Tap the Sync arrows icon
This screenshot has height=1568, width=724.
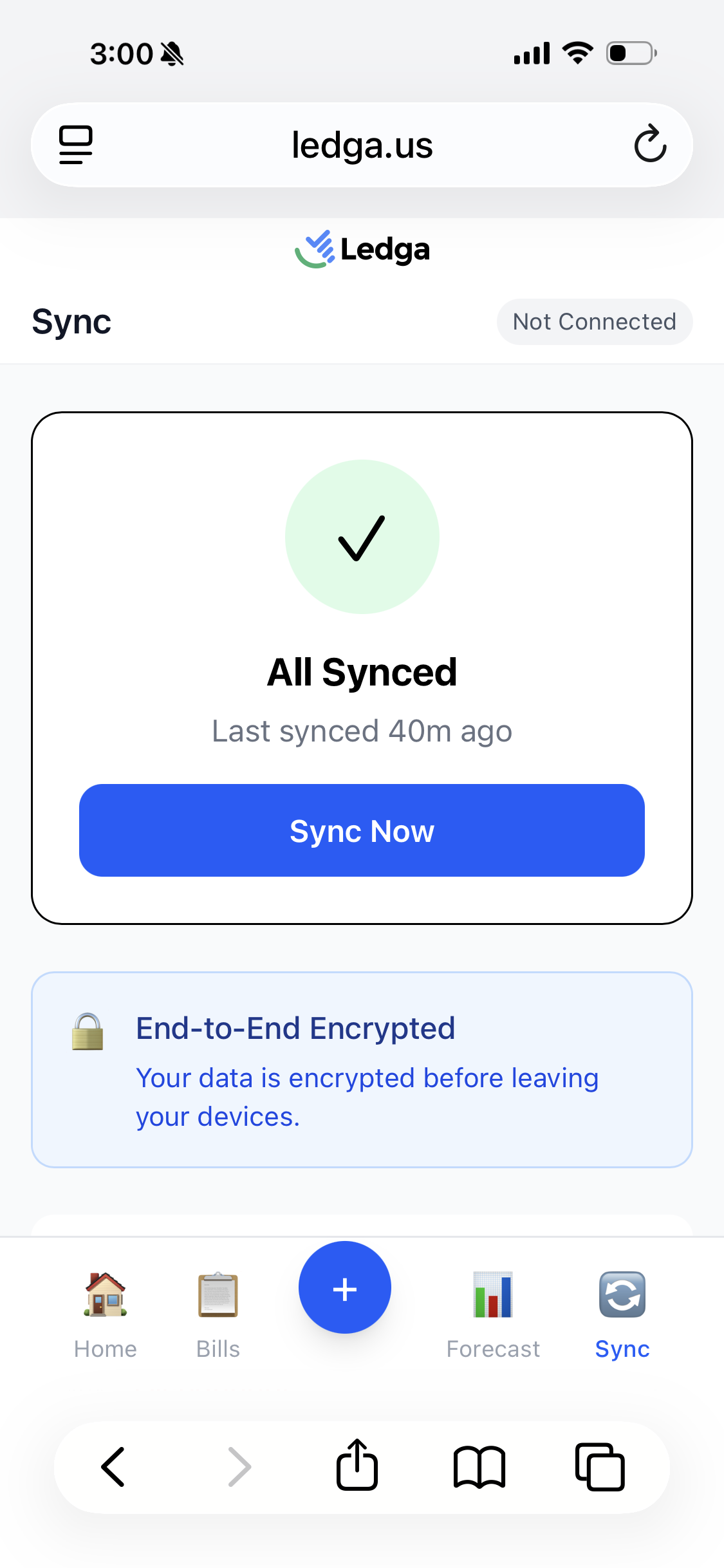click(x=622, y=1295)
